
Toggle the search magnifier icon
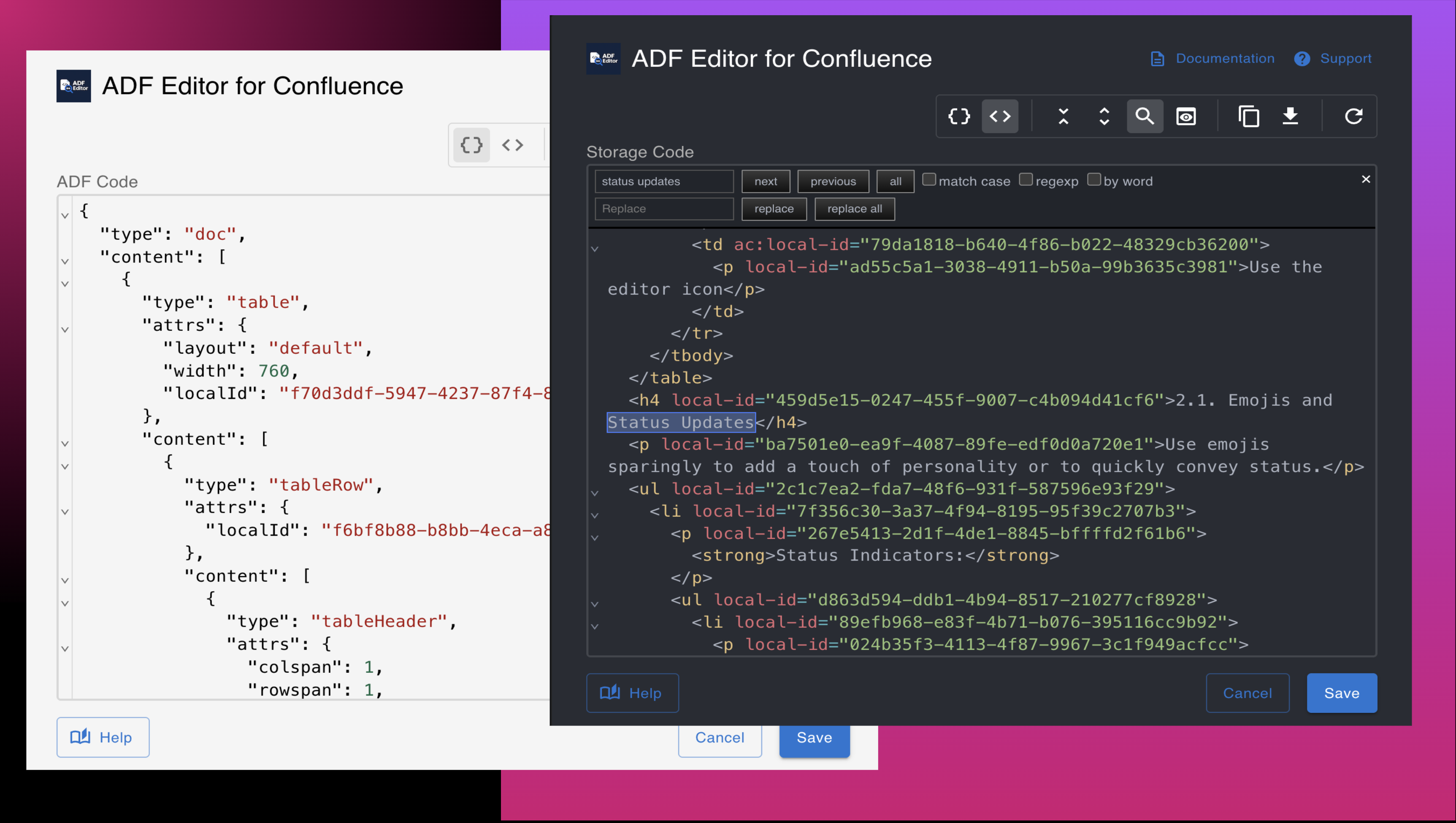1145,116
